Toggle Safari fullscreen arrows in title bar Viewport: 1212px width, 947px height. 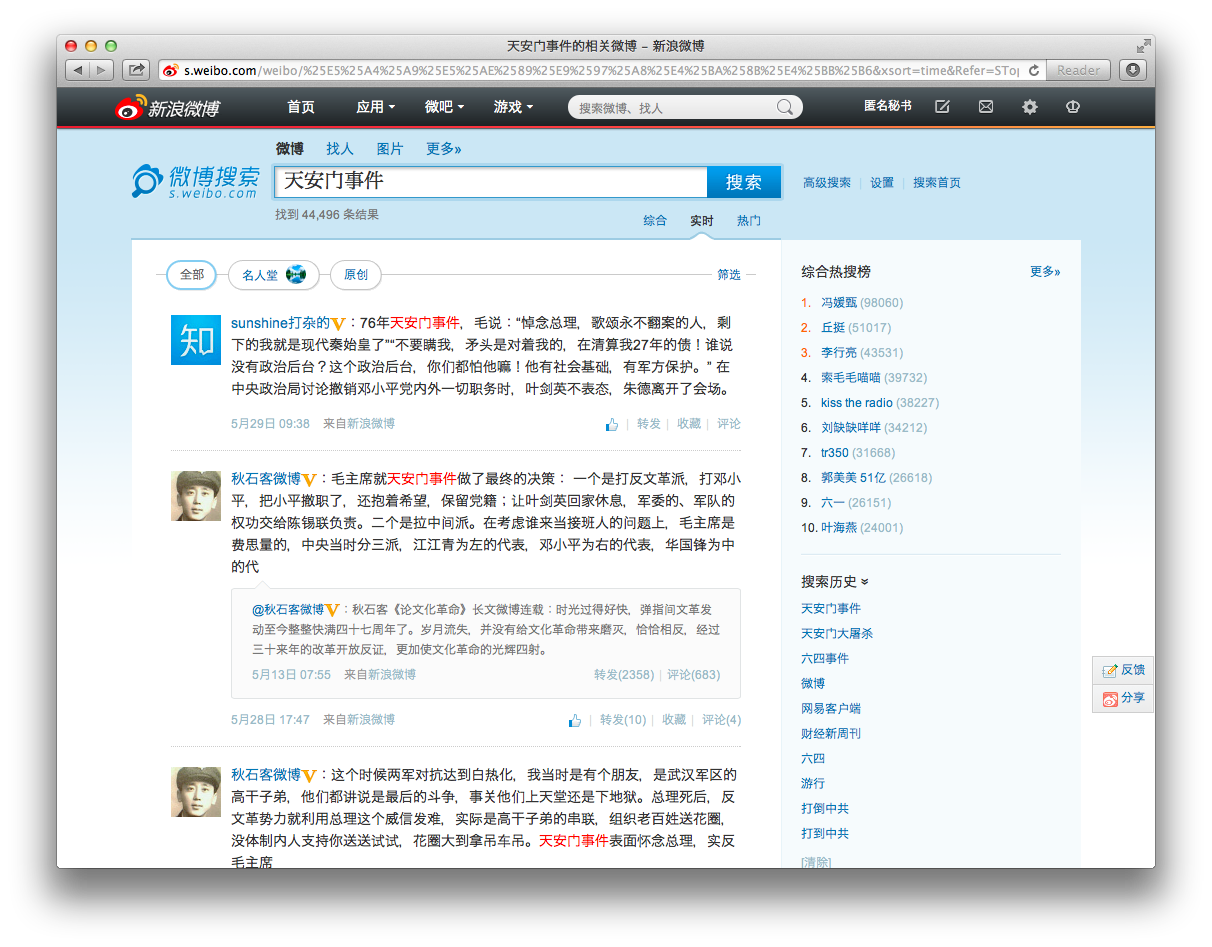(x=1143, y=46)
